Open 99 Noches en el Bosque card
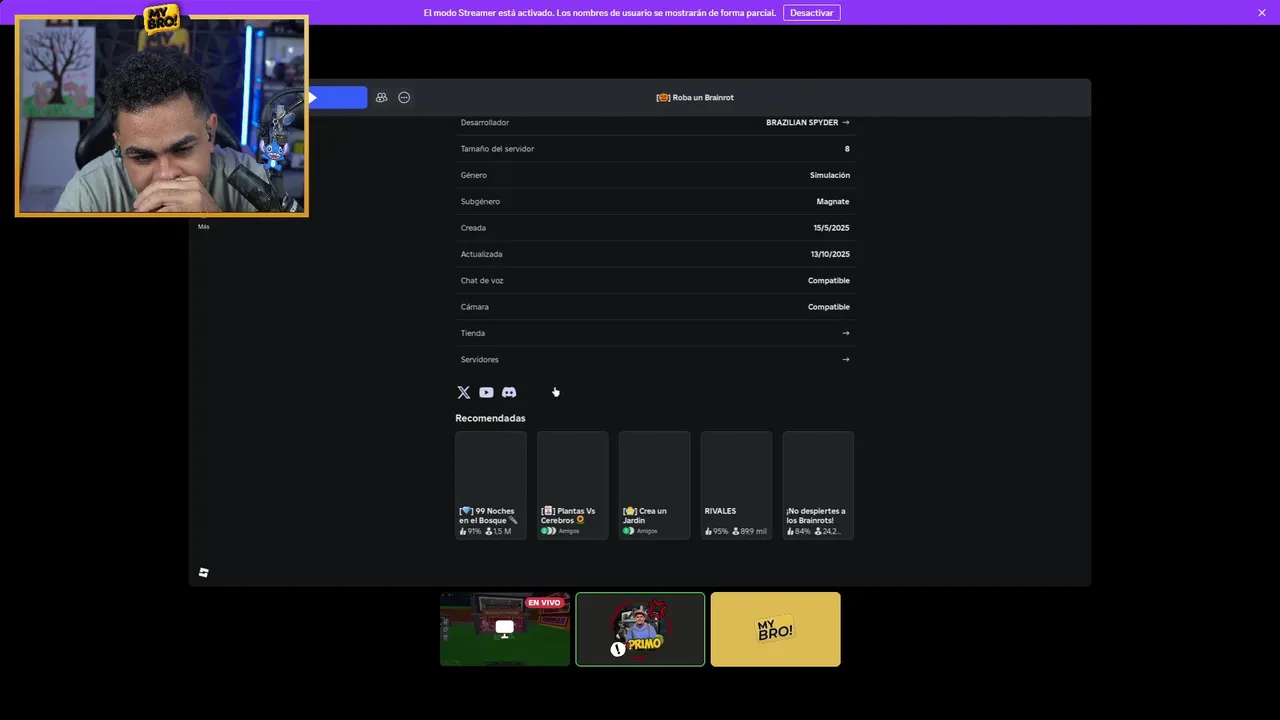 coord(491,485)
